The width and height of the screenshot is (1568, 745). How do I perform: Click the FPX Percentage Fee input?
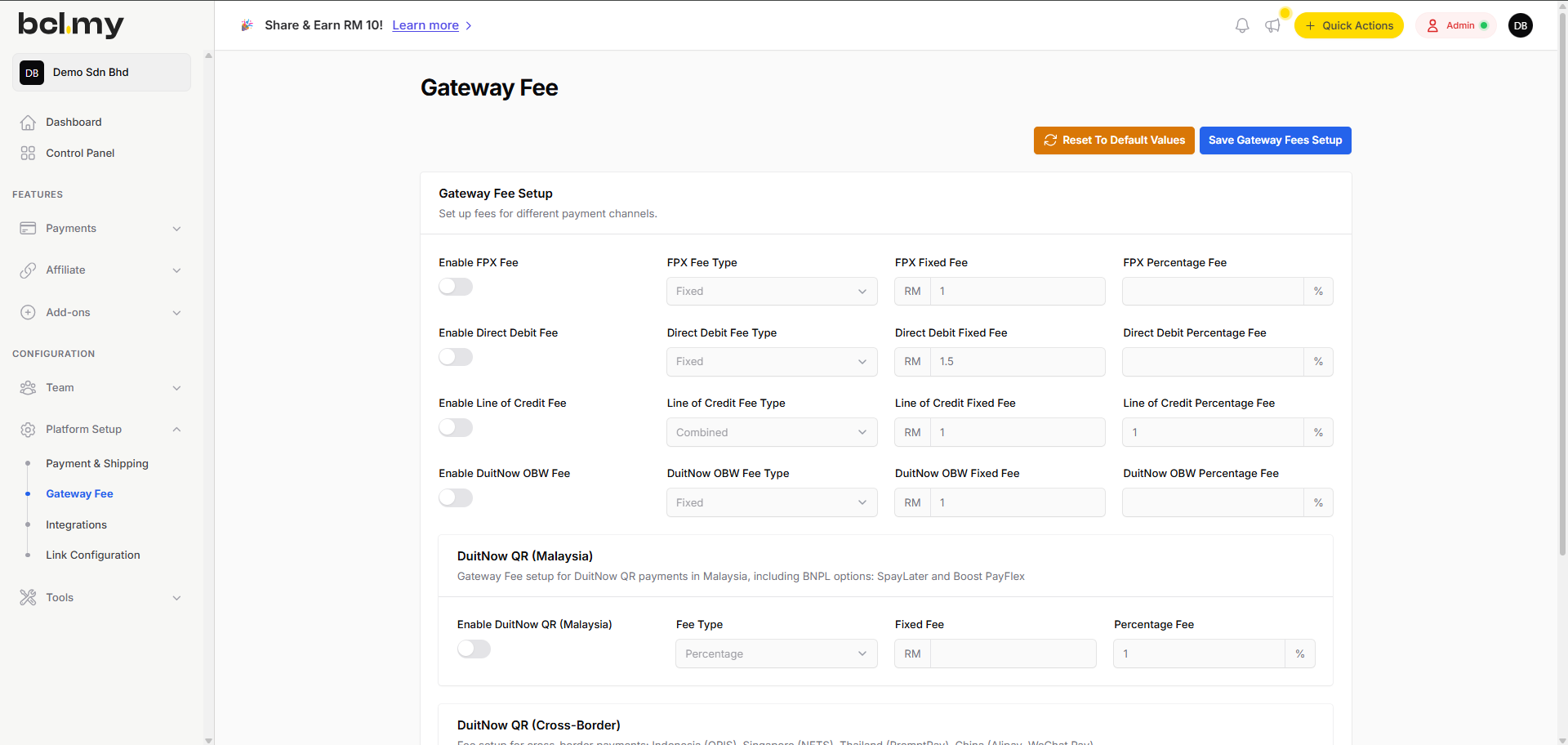1213,292
